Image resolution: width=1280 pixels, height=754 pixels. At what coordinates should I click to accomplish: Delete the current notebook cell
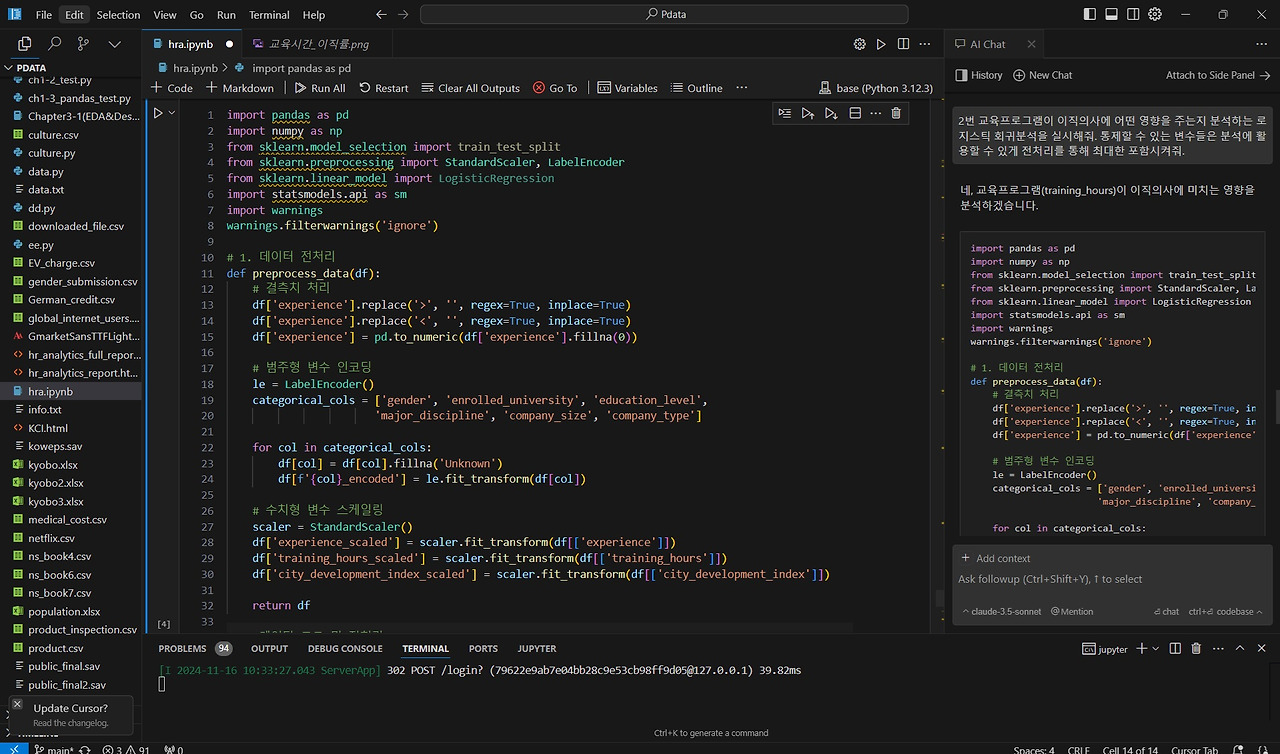pos(896,113)
